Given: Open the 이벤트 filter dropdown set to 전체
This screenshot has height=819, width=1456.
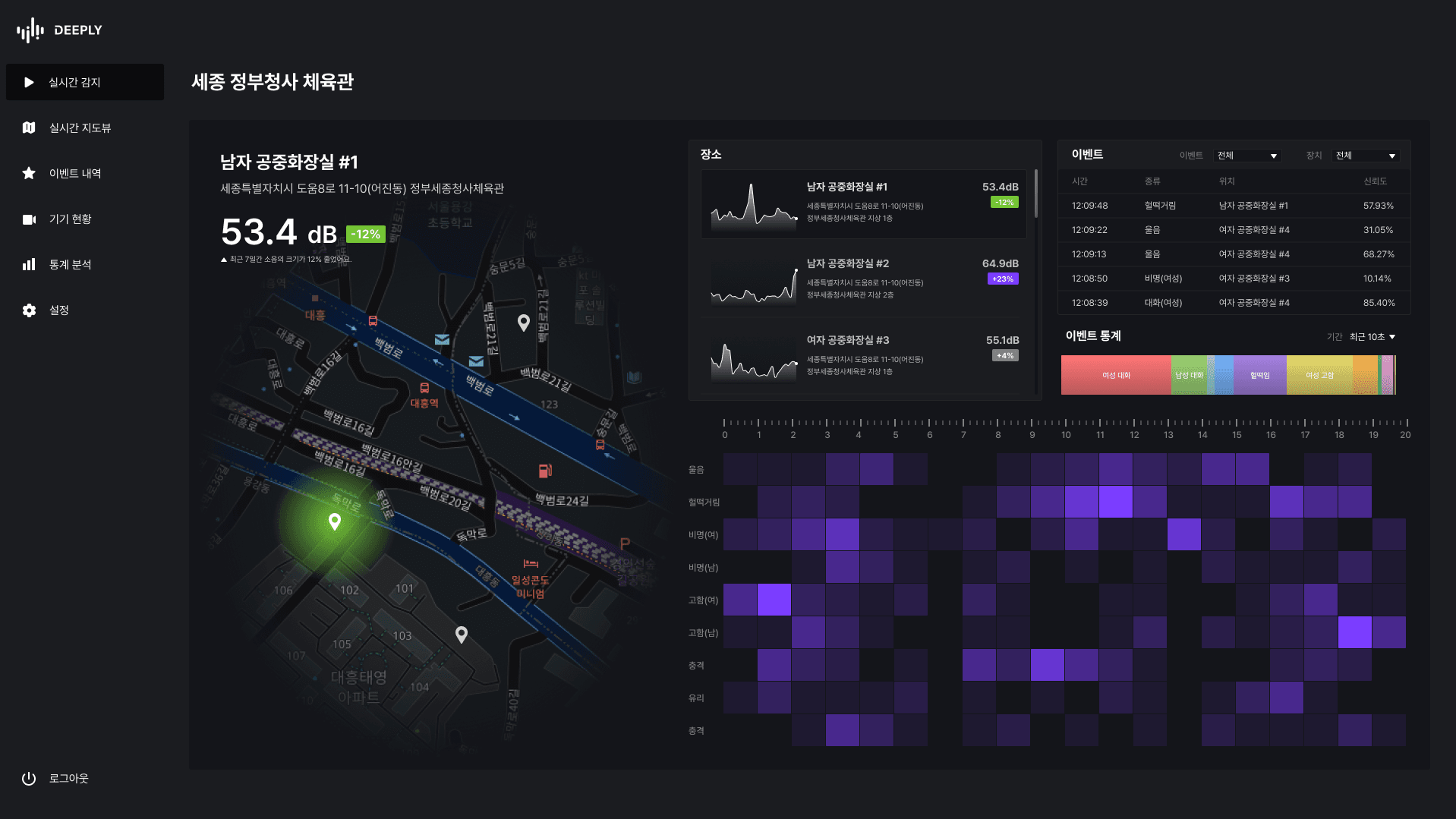Looking at the screenshot, I should [x=1247, y=156].
